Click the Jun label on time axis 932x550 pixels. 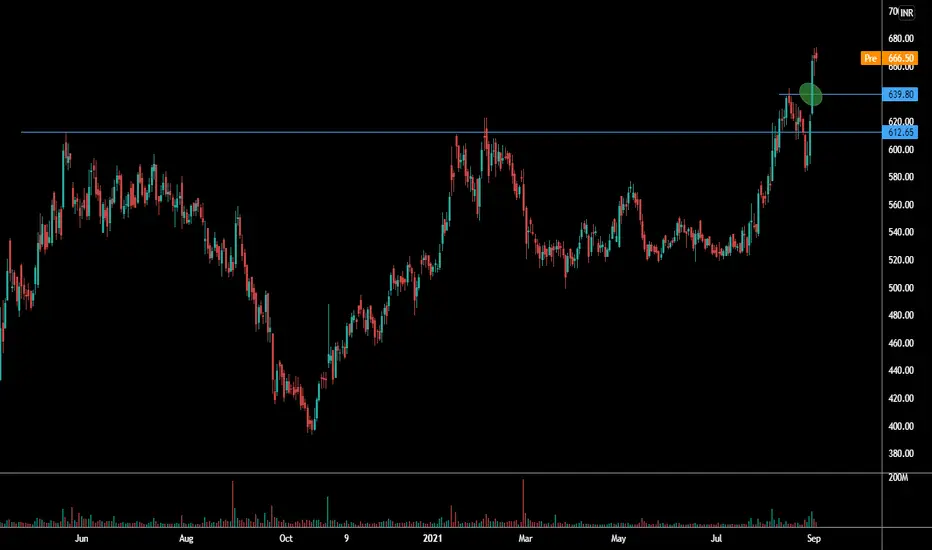[81, 539]
